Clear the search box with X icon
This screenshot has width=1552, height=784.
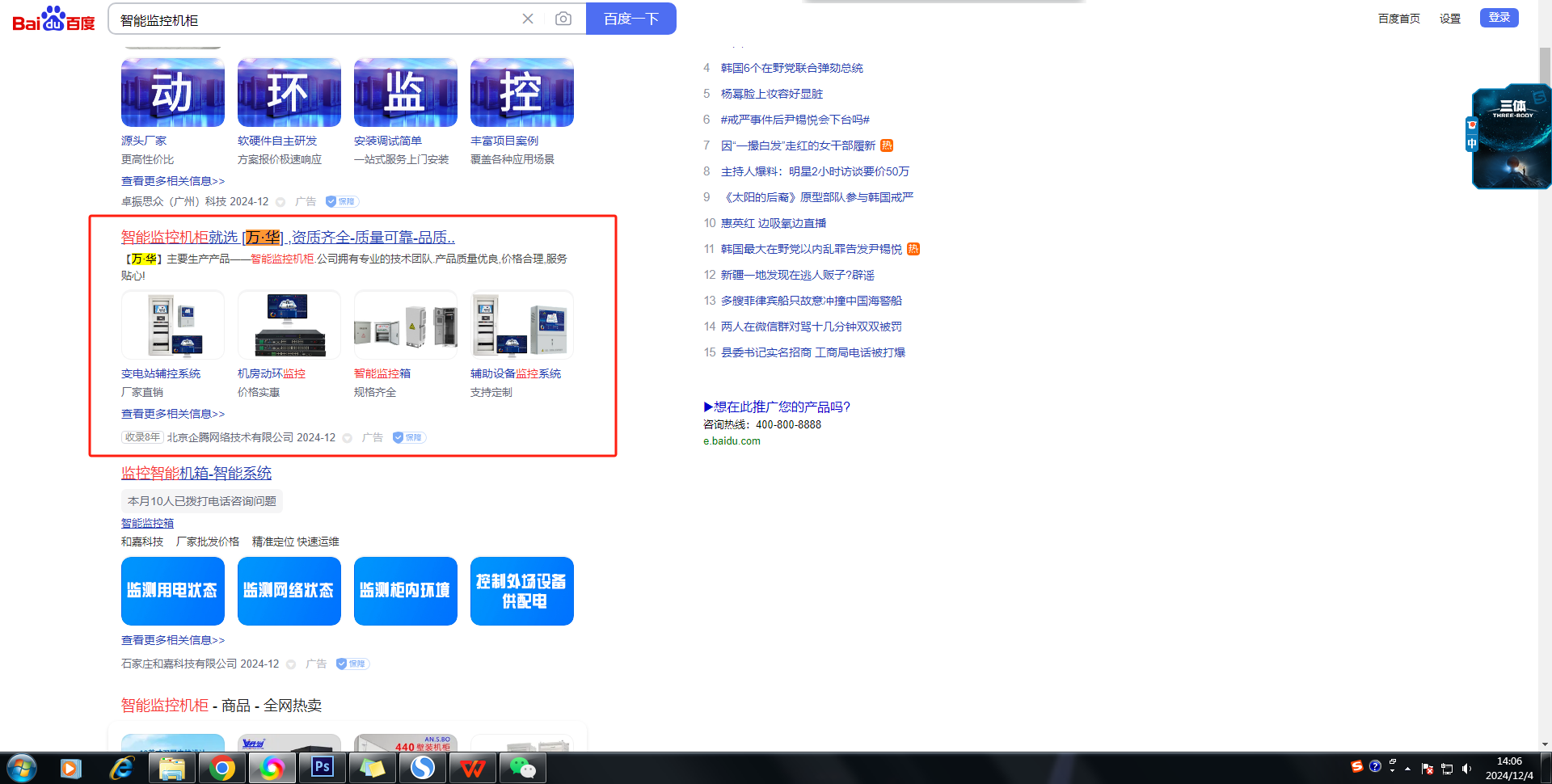528,19
